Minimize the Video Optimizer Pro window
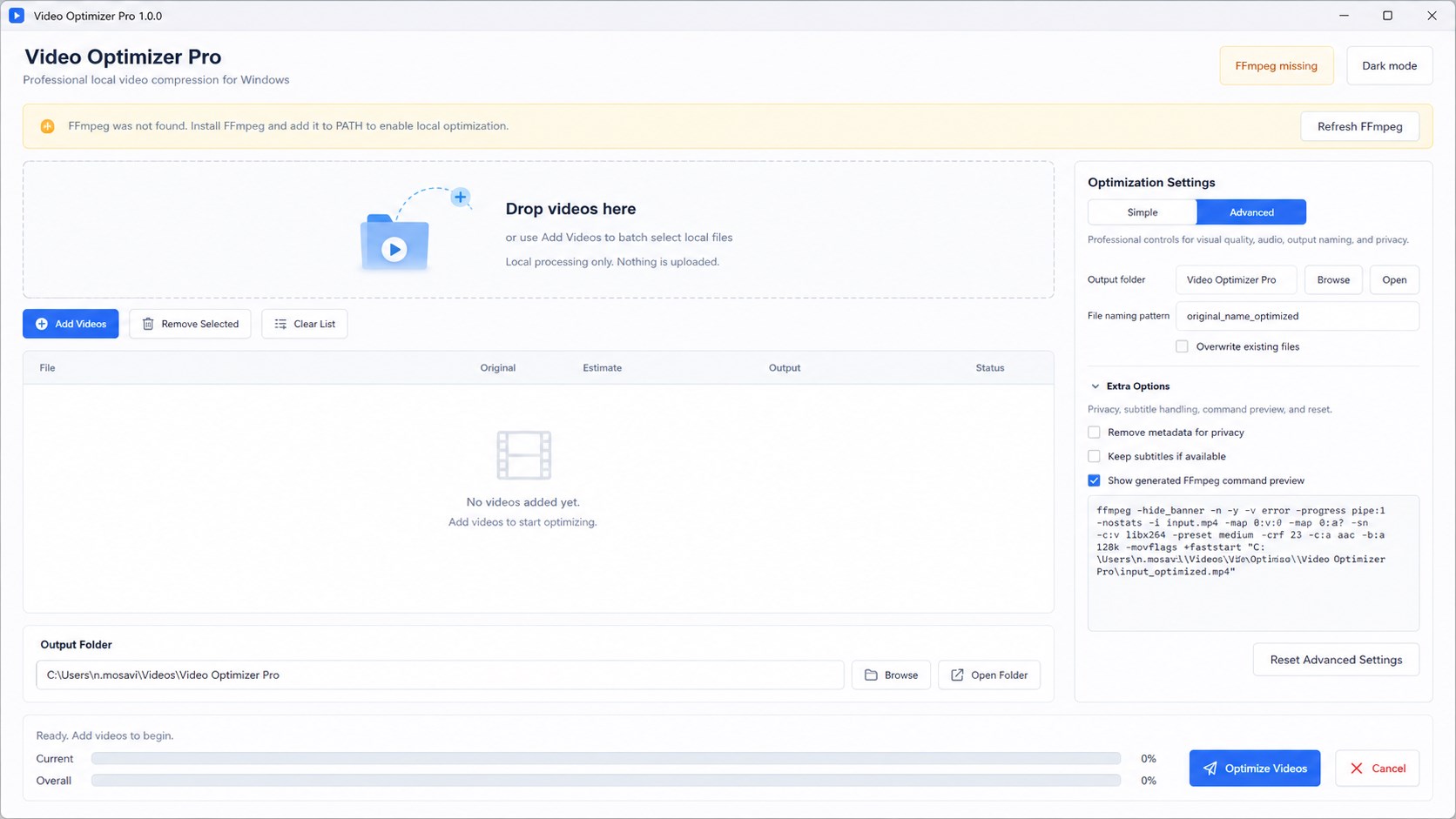 1345,16
